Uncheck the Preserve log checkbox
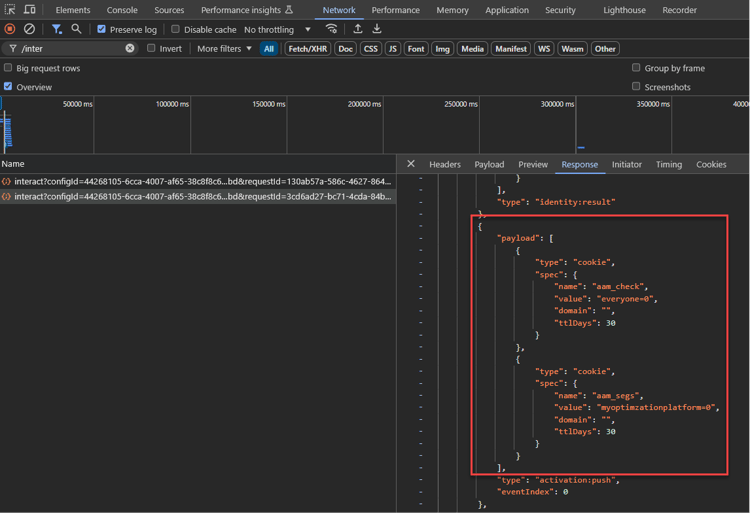The width and height of the screenshot is (750, 514). [x=101, y=29]
